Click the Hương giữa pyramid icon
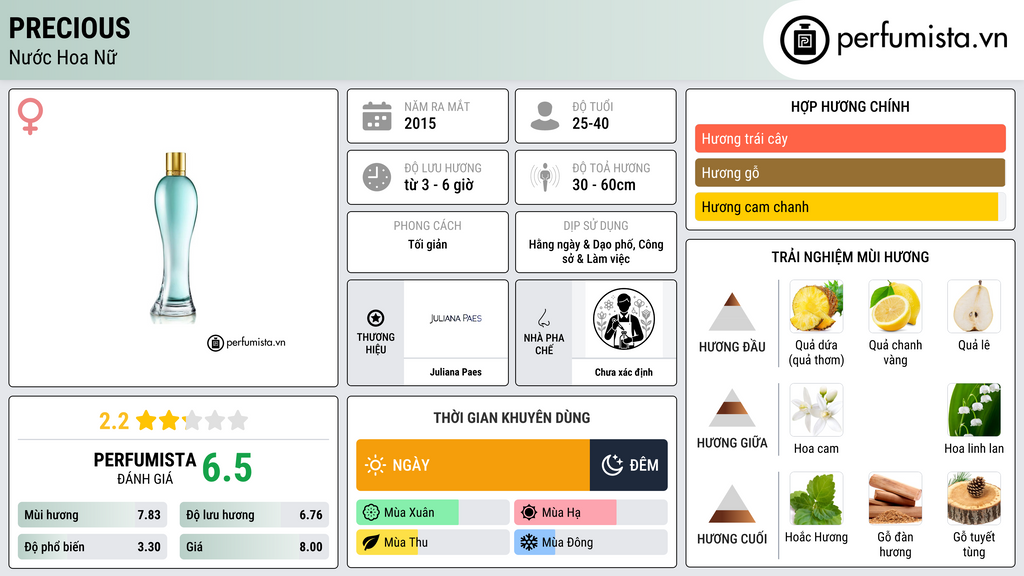 (x=732, y=408)
